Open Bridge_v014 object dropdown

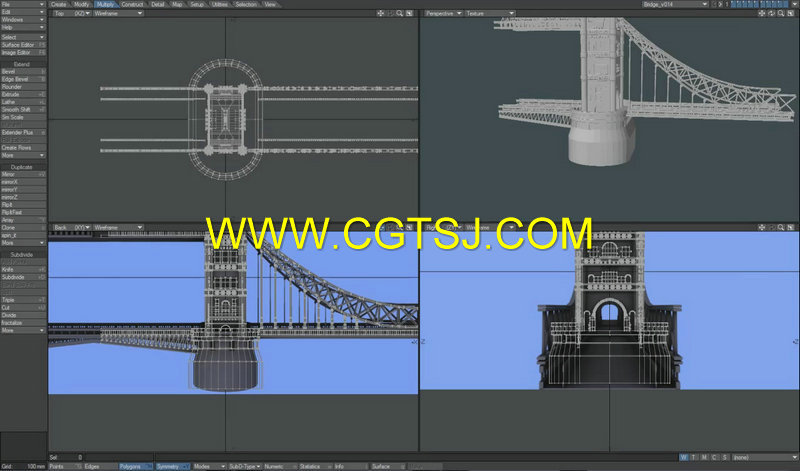(675, 4)
